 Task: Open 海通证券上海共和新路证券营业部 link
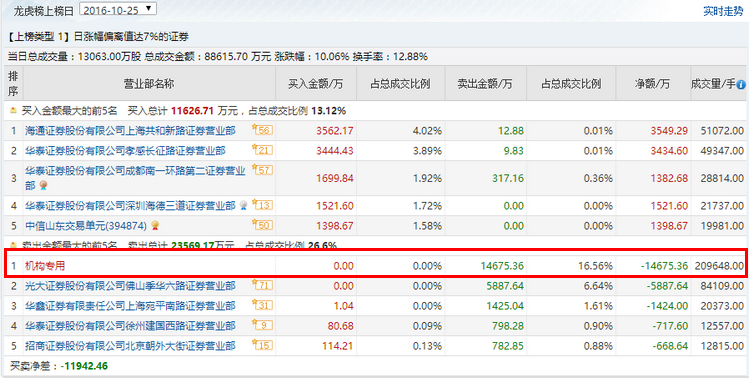[x=130, y=130]
